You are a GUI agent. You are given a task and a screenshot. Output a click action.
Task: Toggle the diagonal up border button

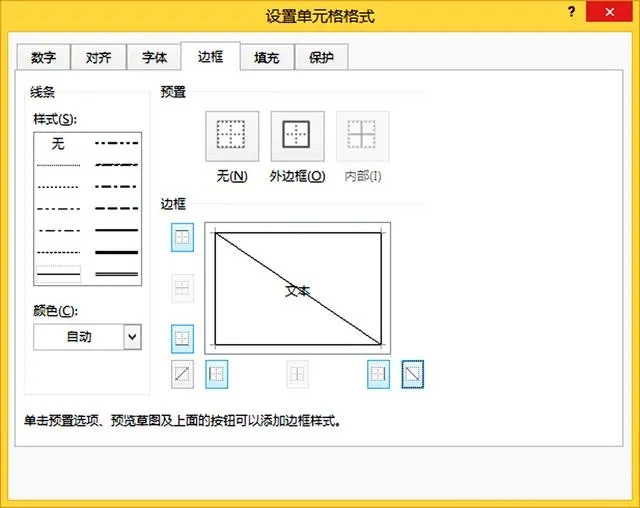[x=182, y=374]
